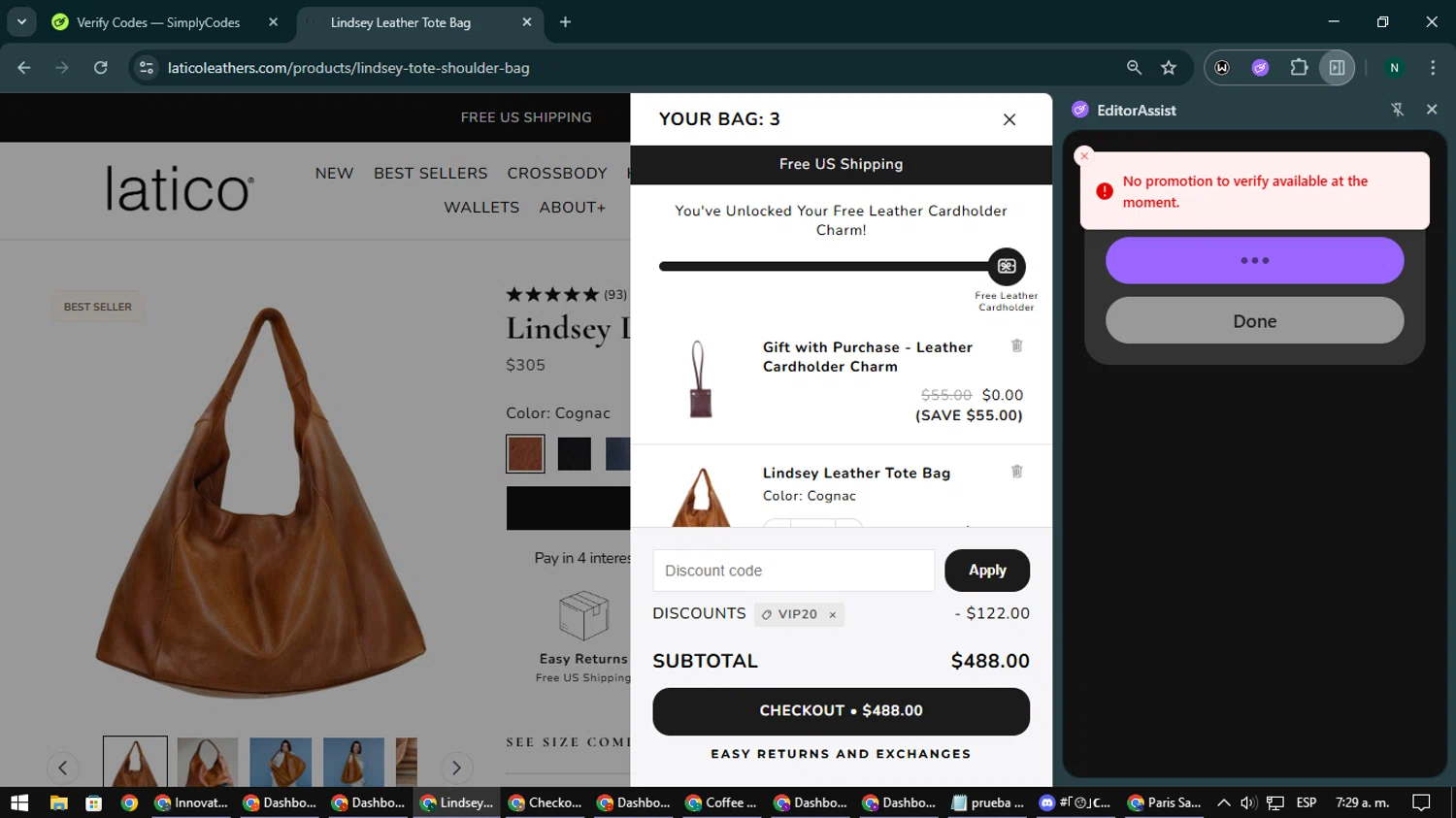The width and height of the screenshot is (1456, 818).
Task: Select the Cognac color swatch
Action: [x=525, y=453]
